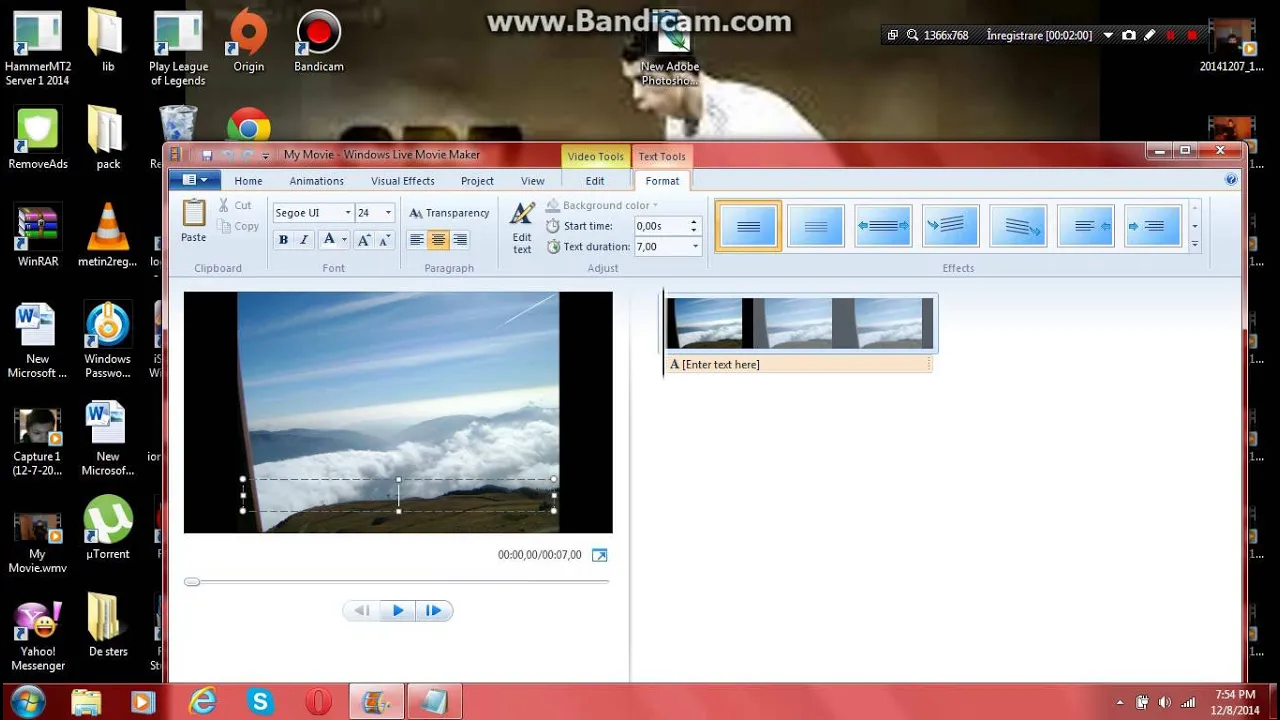Go to previous frame button
Image resolution: width=1280 pixels, height=720 pixels.
(x=362, y=610)
